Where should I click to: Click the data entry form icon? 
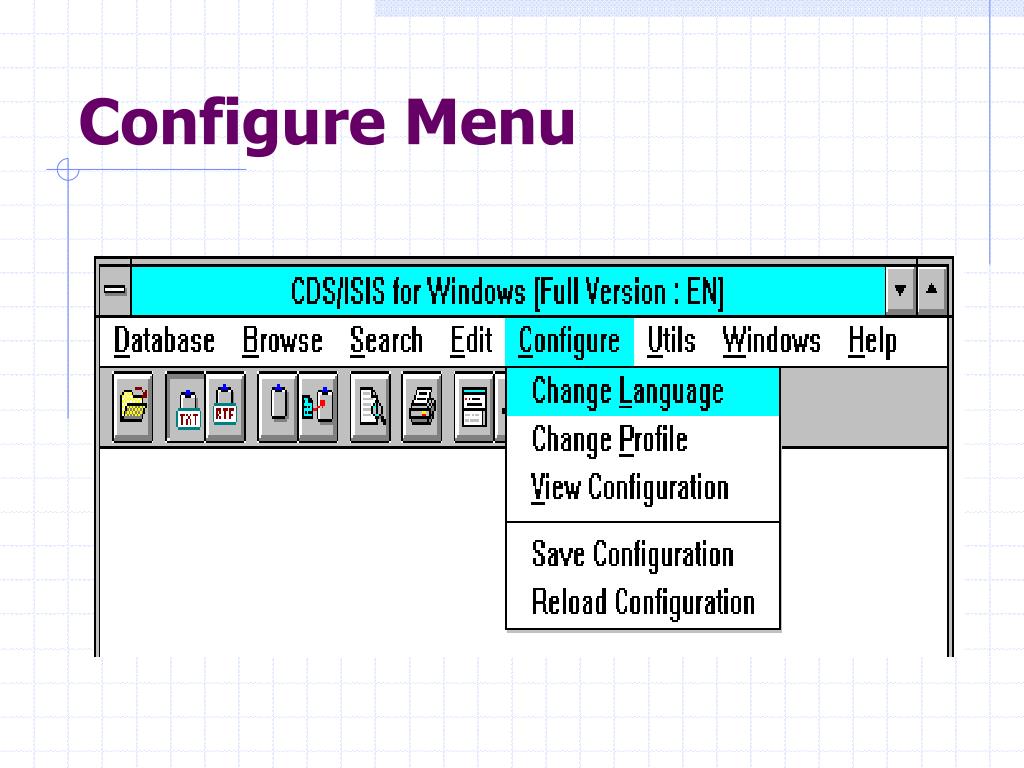[x=474, y=407]
